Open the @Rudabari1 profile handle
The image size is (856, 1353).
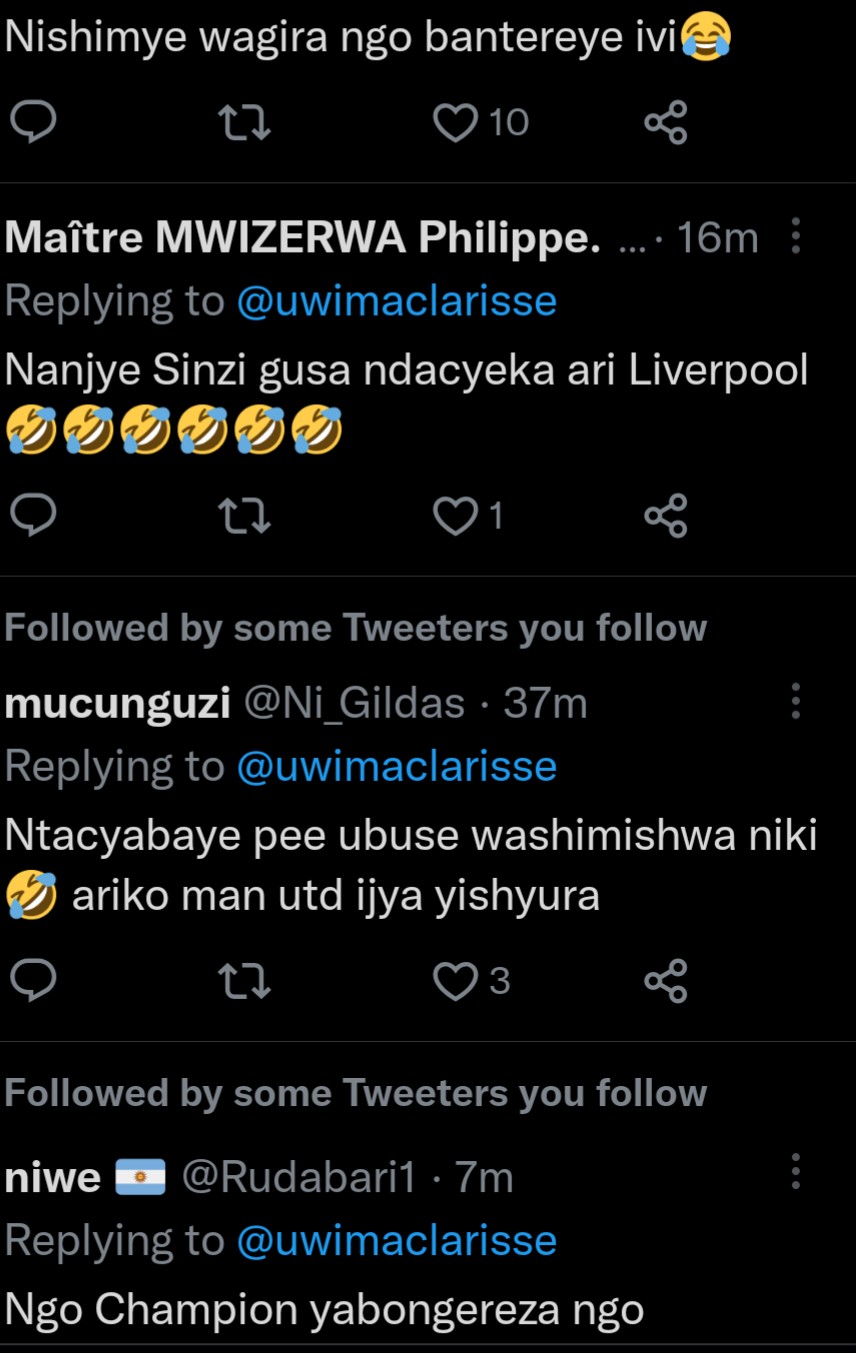[297, 1178]
